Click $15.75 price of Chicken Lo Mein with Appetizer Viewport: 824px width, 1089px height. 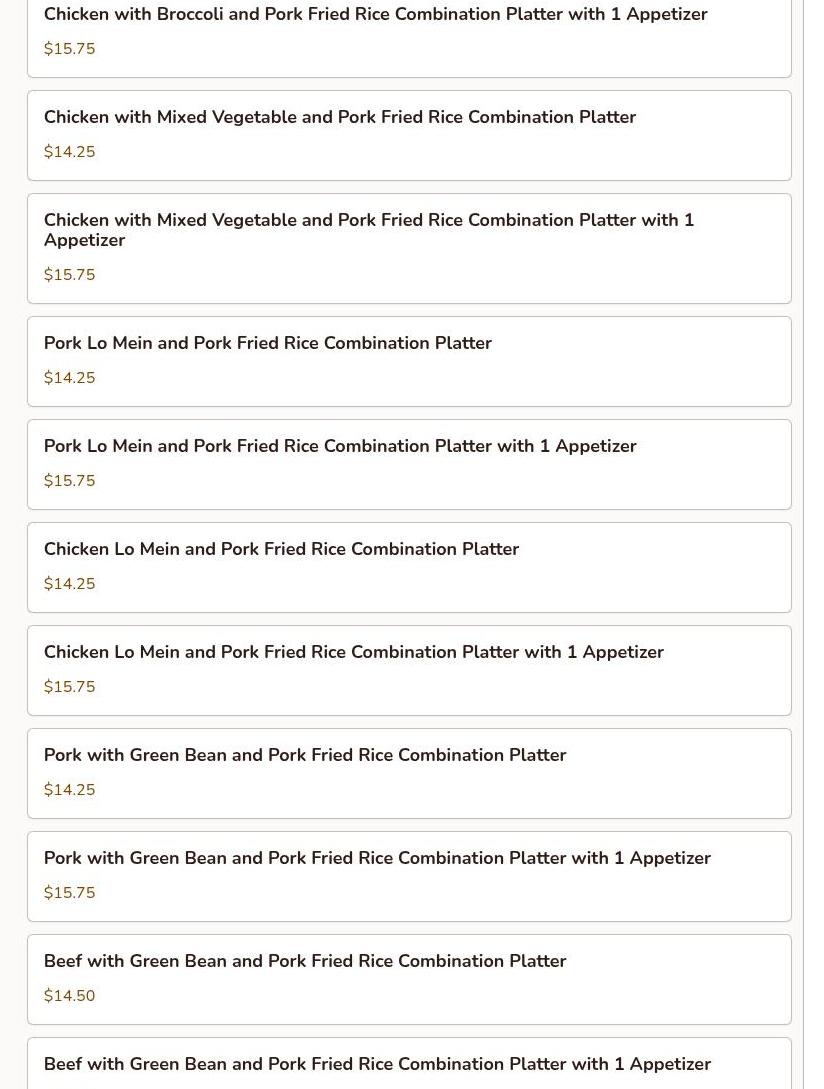coord(70,687)
